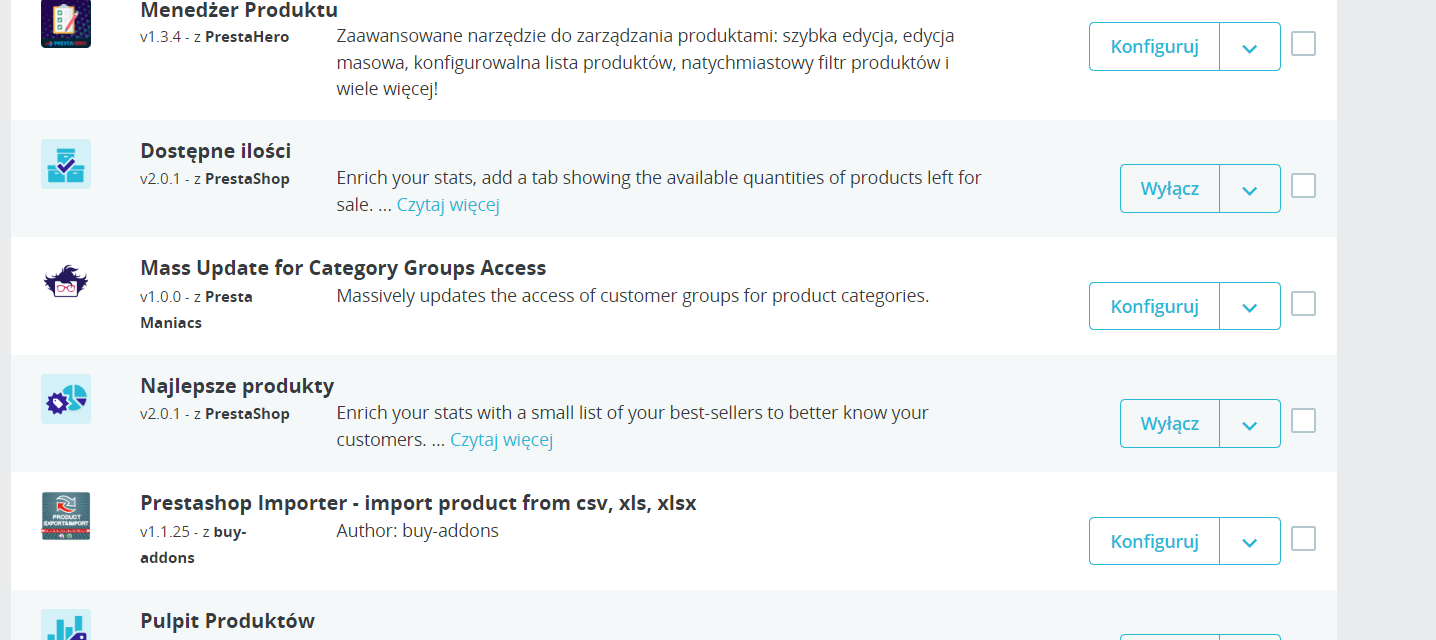This screenshot has height=640, width=1436.
Task: Open dropdown arrow next to Najlepsze produkty Wyłącz
Action: tap(1250, 424)
